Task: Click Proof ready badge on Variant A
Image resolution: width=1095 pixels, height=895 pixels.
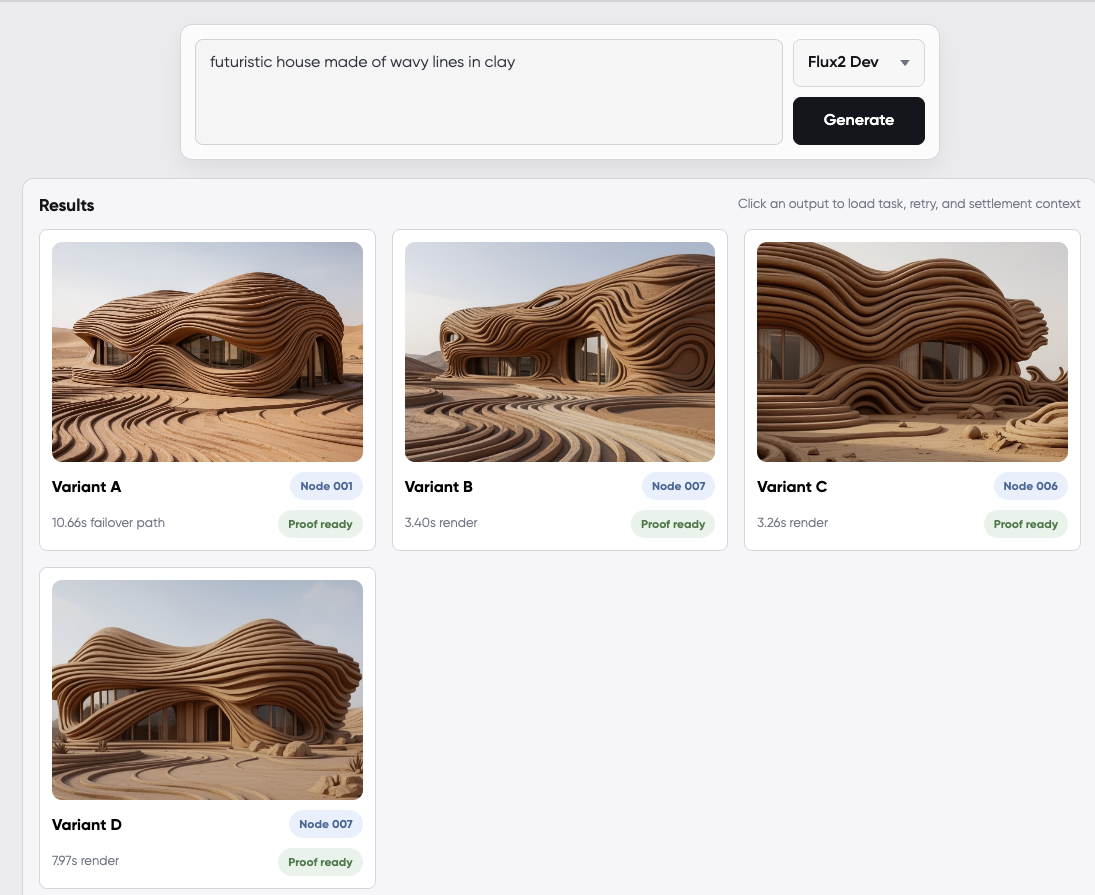Action: point(320,524)
